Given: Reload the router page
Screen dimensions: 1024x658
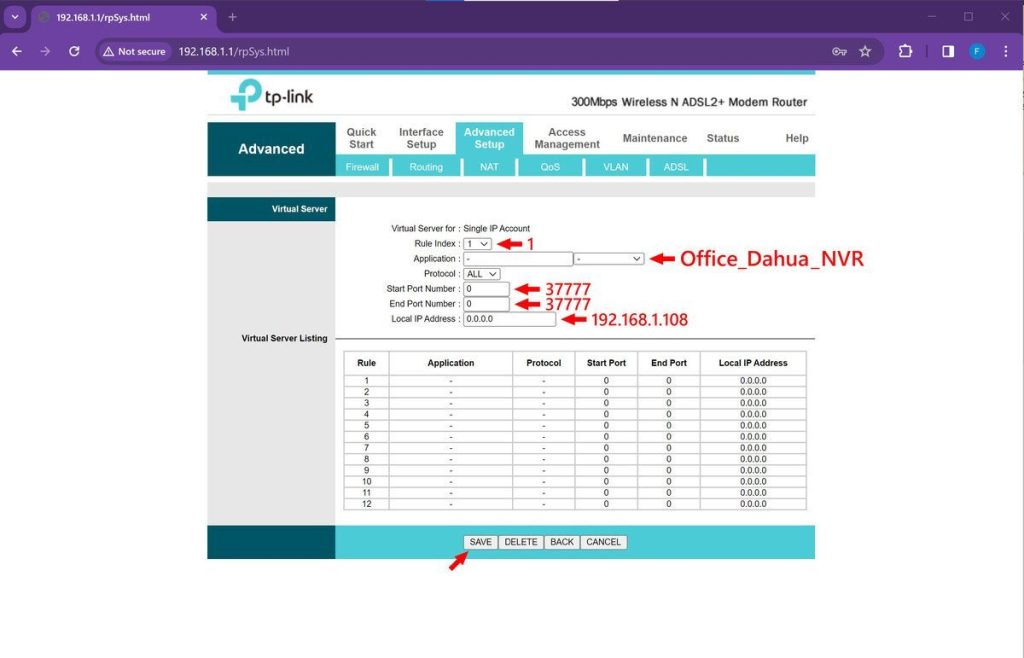Looking at the screenshot, I should 74,51.
